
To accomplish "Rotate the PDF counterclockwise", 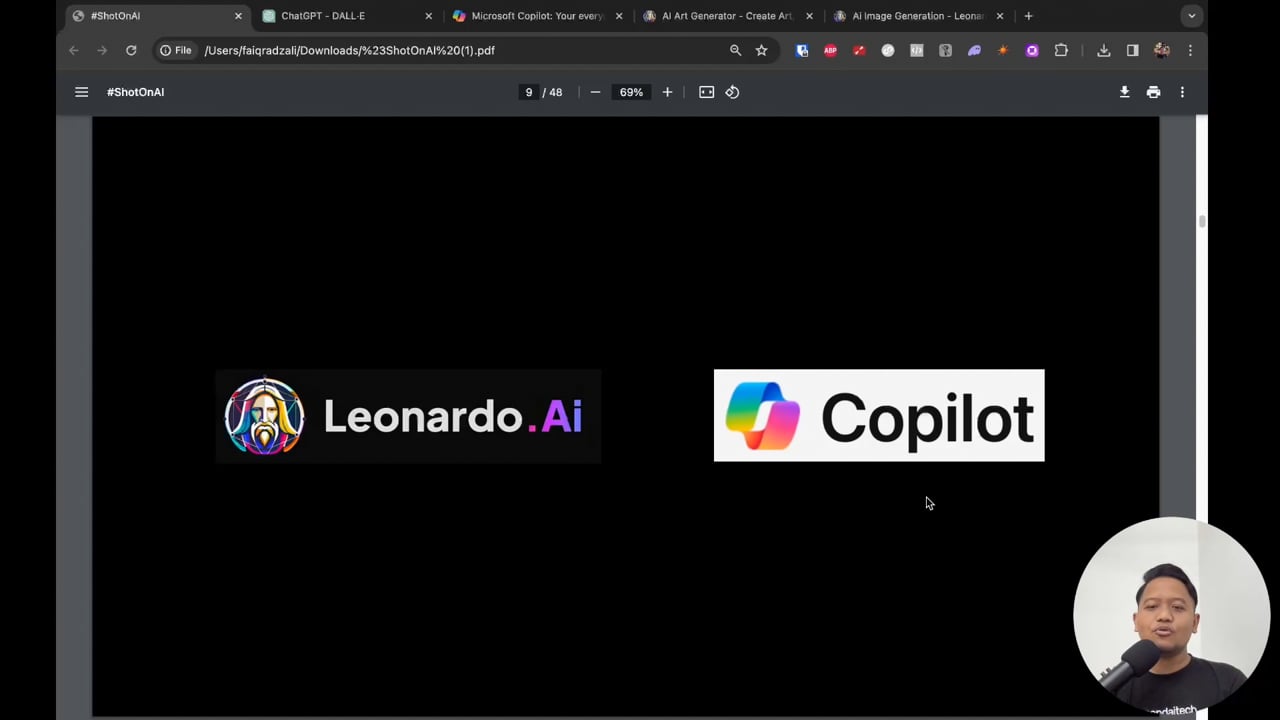I will coord(732,92).
